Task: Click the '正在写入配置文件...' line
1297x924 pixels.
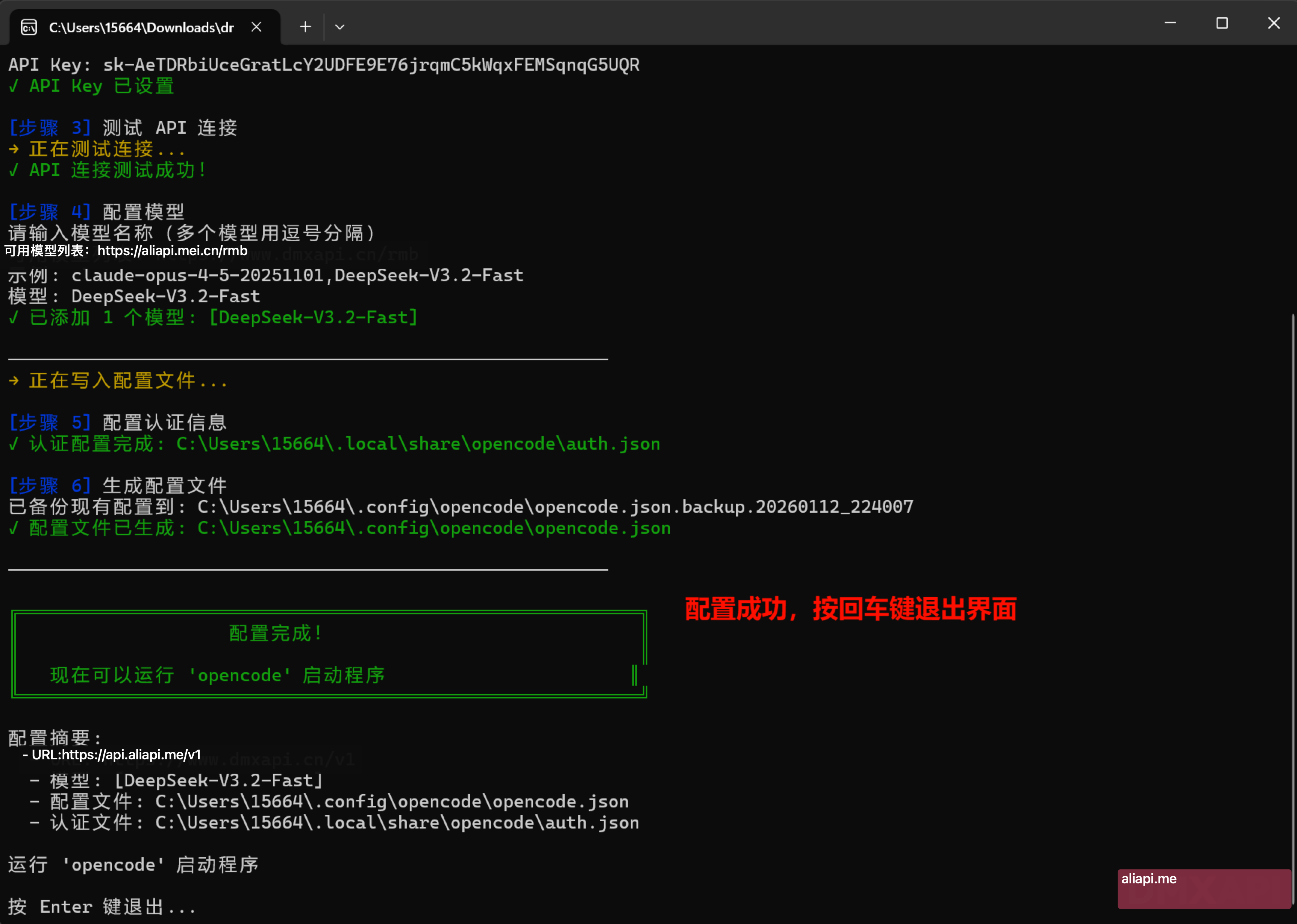Action: pos(118,381)
